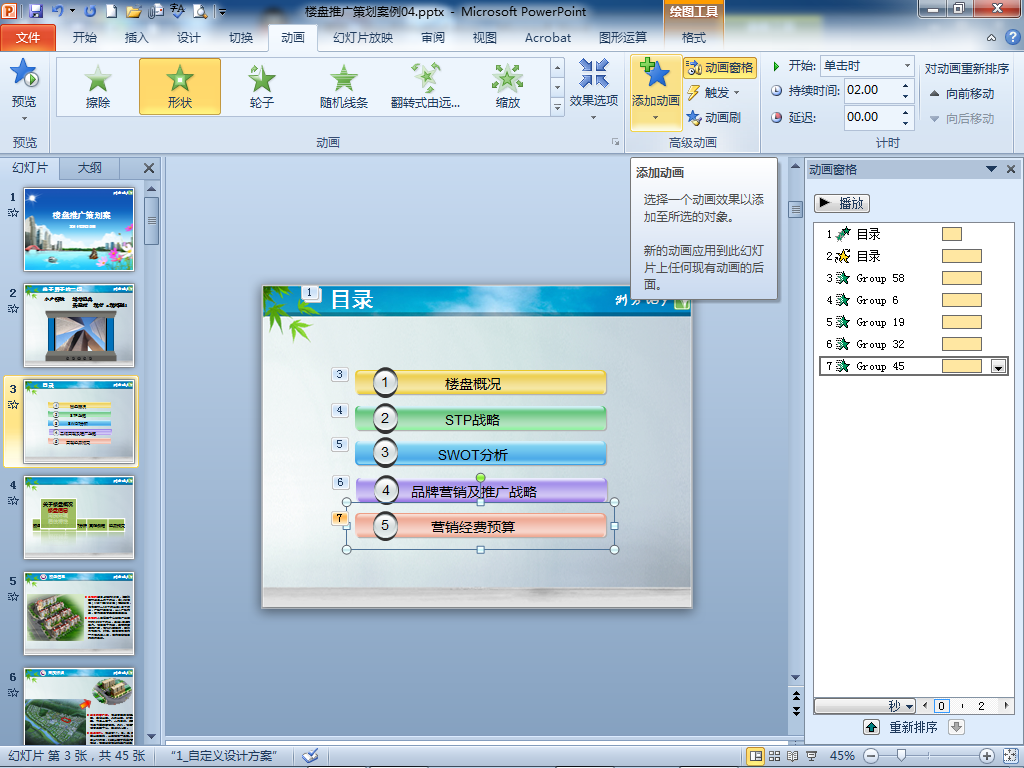Click the Undo arrow icon
Viewport: 1024px width, 768px height.
pos(57,11)
